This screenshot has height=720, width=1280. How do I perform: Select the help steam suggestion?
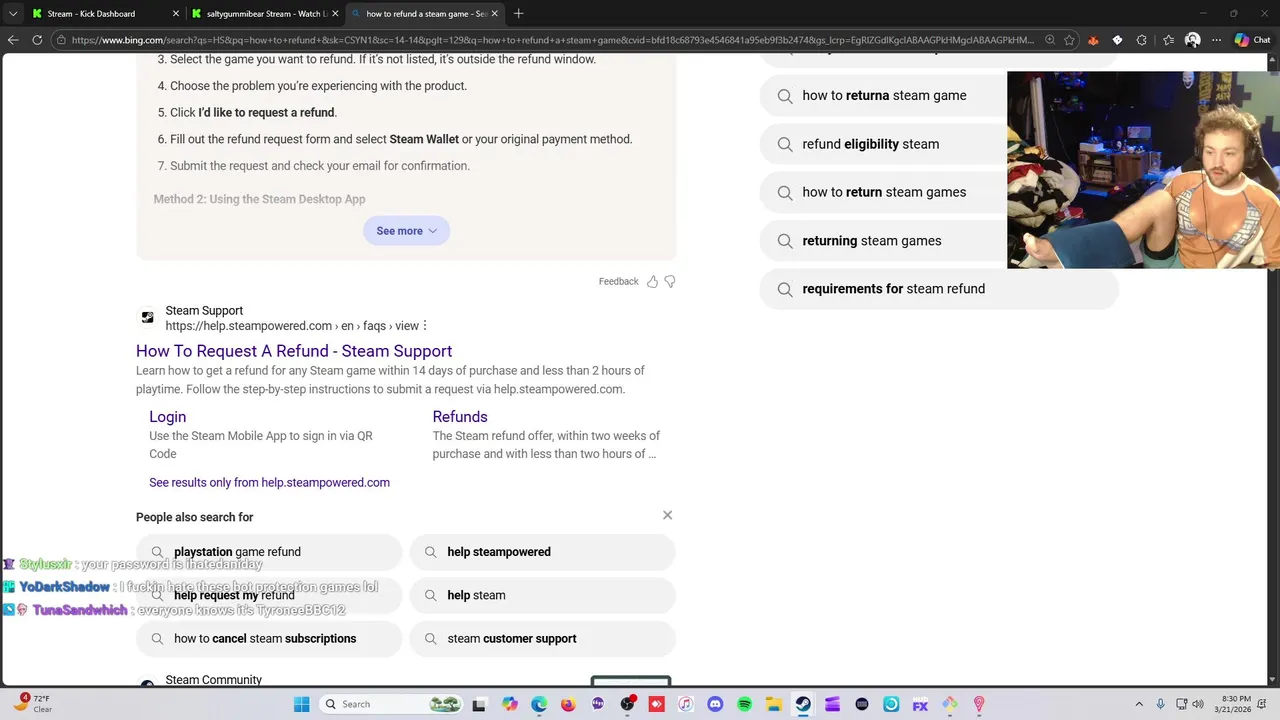(x=542, y=595)
